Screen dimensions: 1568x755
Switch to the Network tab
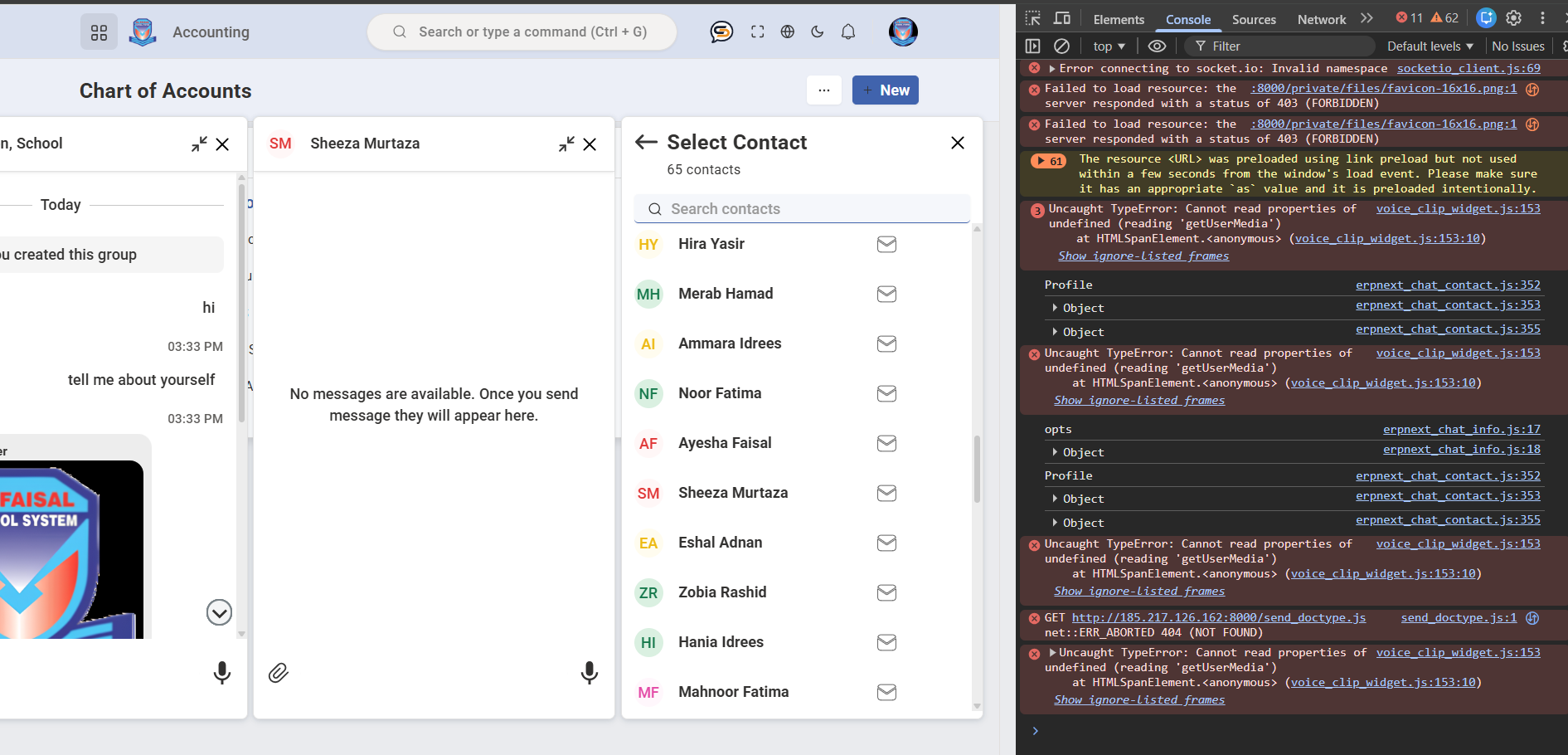[x=1321, y=19]
